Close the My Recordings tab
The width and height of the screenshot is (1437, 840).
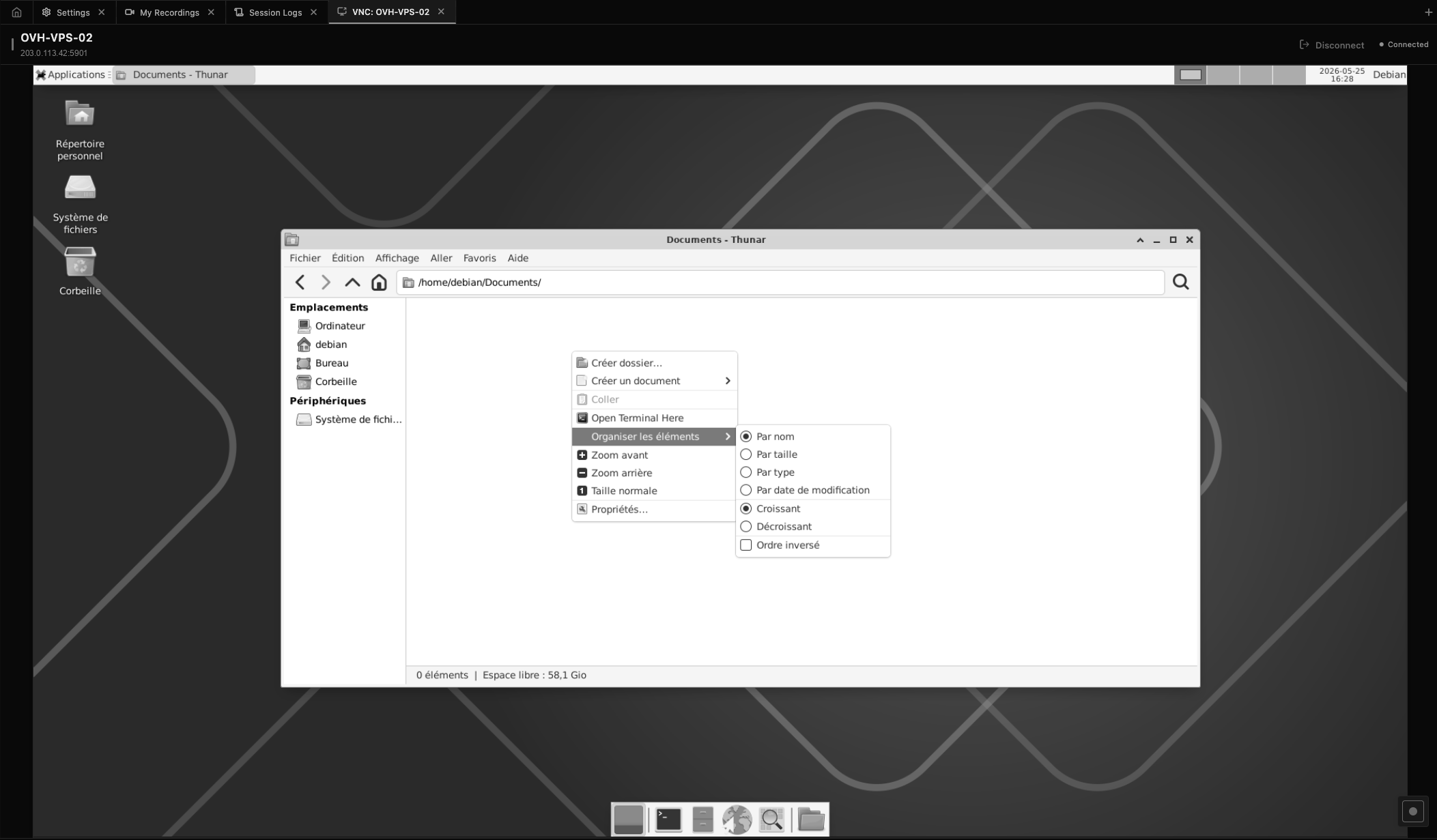tap(211, 12)
